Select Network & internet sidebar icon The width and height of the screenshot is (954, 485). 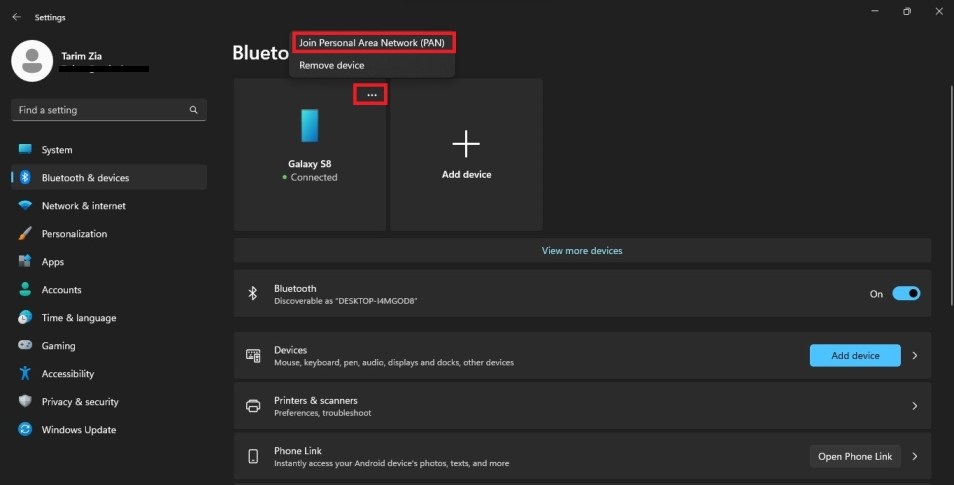(x=25, y=206)
